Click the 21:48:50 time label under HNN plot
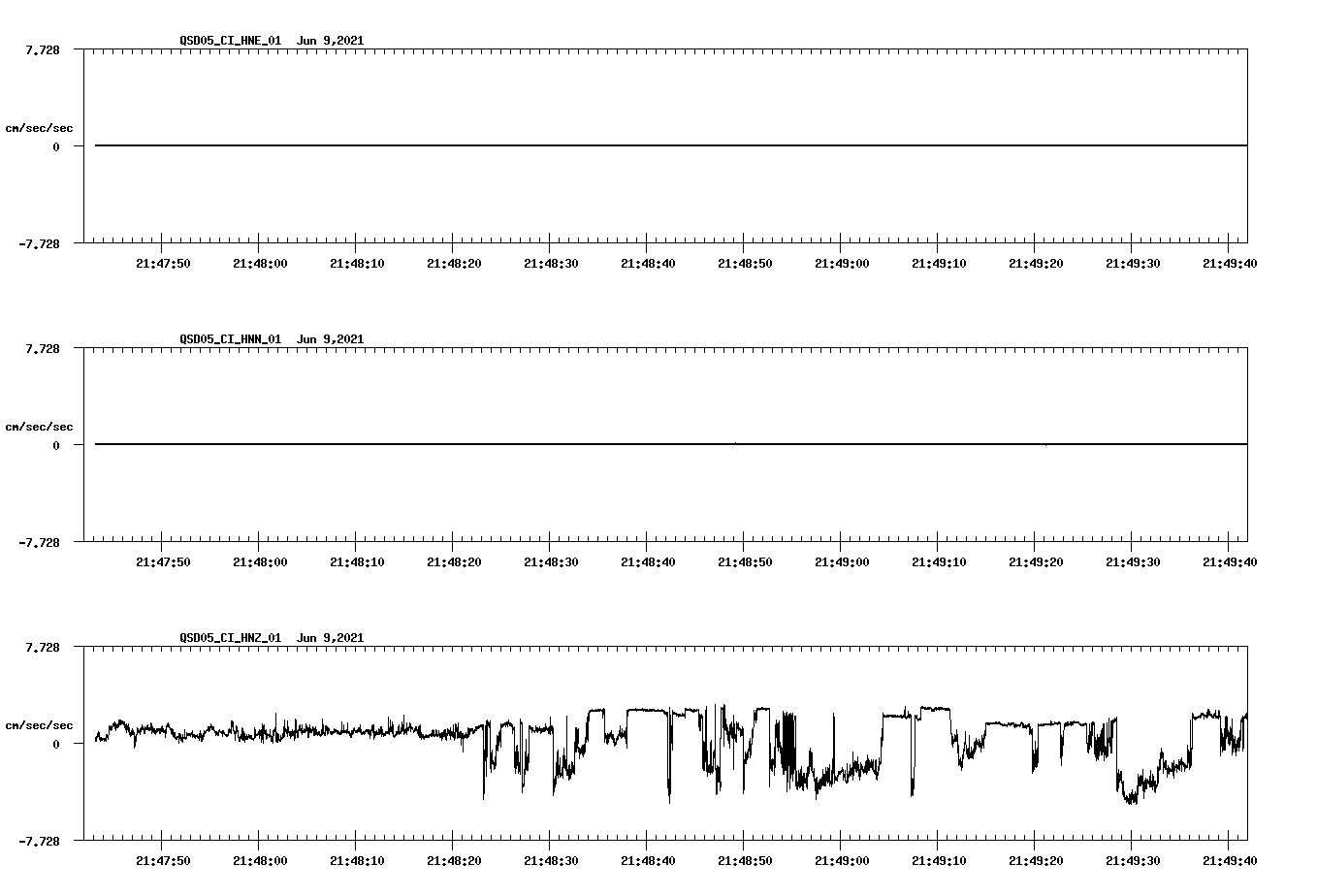 point(745,562)
